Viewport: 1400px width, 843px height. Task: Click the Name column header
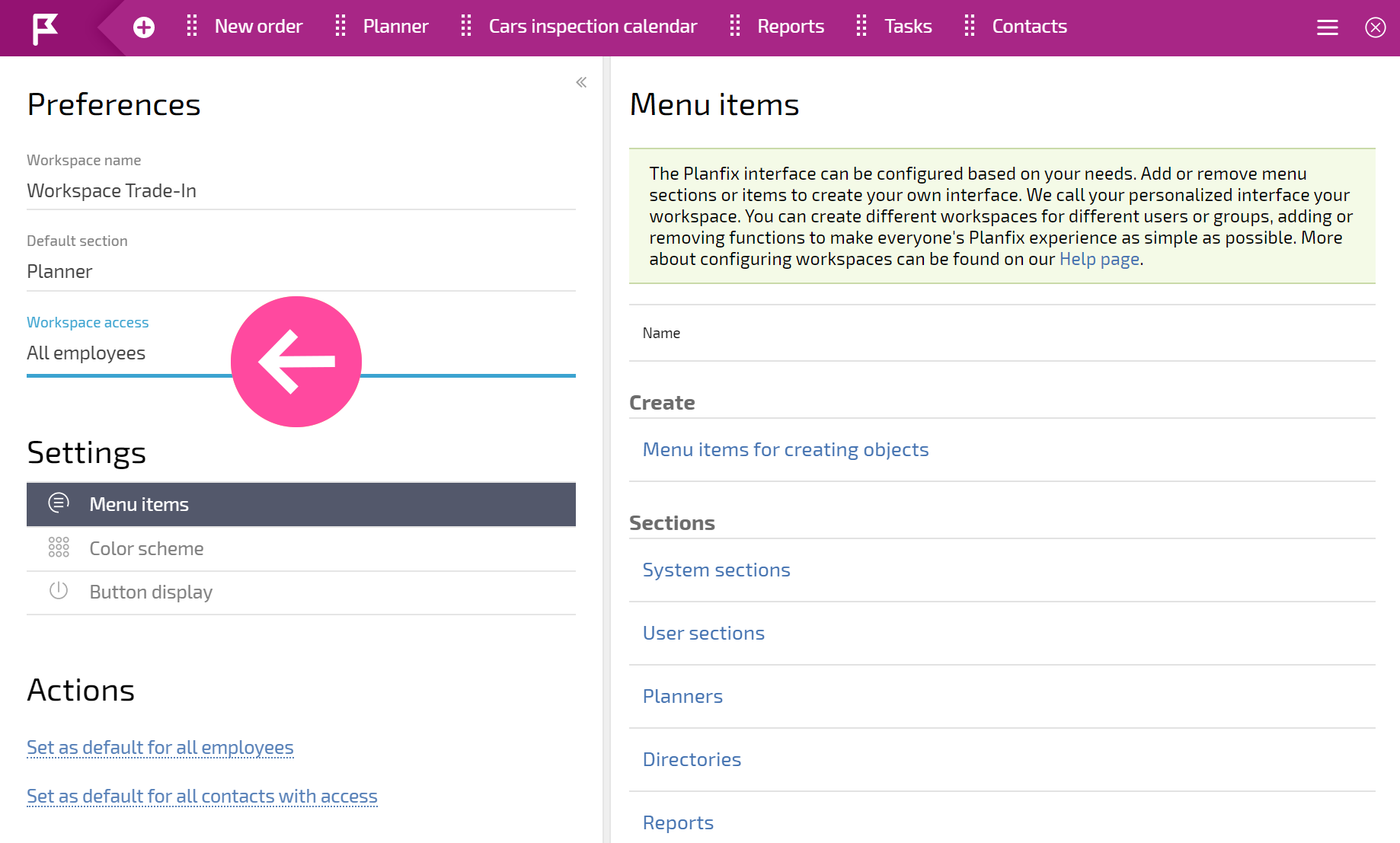(661, 333)
